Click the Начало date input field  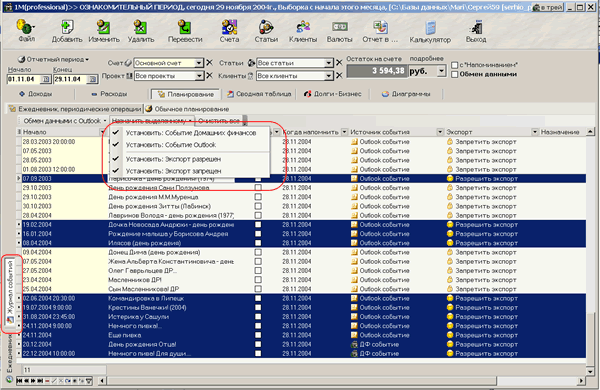pos(24,79)
